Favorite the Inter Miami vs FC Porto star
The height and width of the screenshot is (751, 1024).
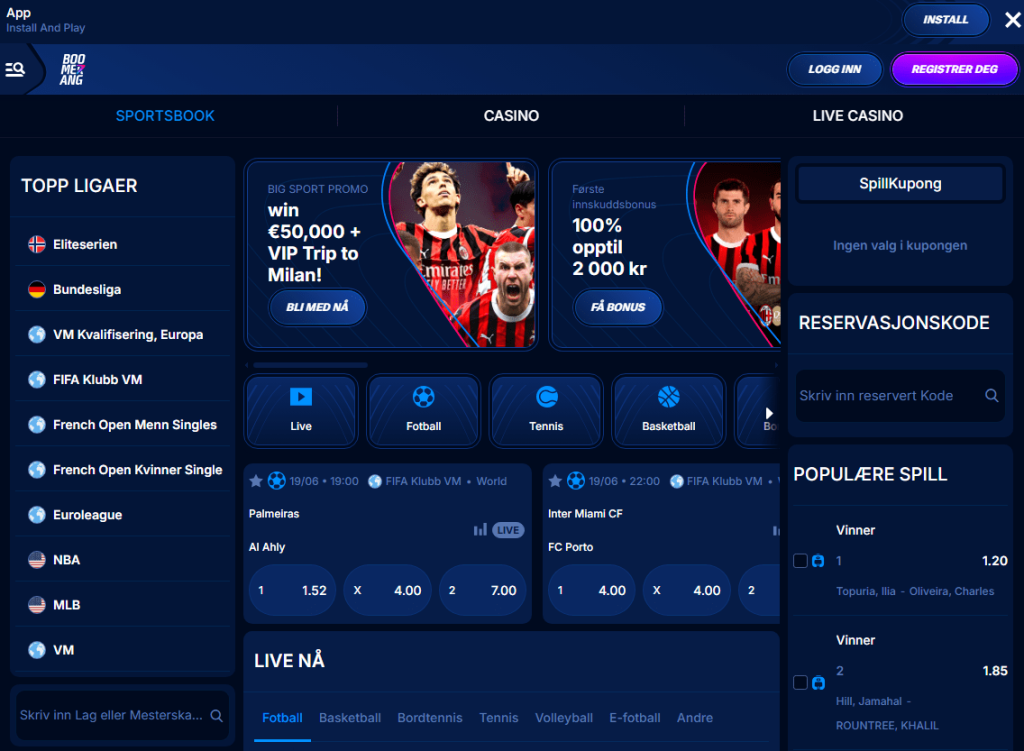(555, 481)
